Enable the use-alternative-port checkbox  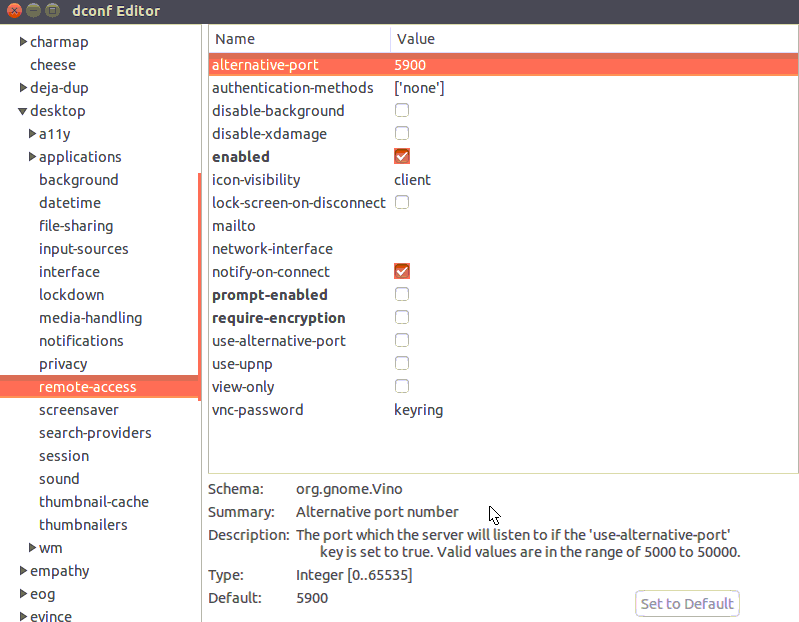tap(402, 340)
